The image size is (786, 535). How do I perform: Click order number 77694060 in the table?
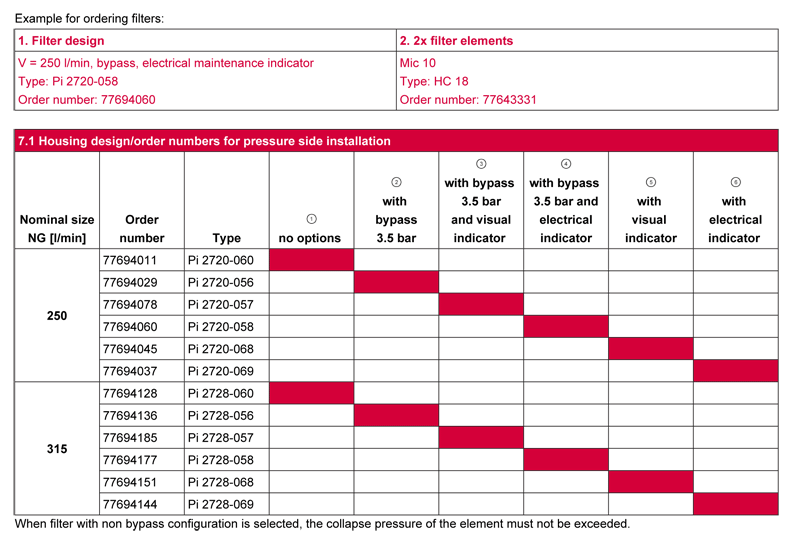(130, 327)
